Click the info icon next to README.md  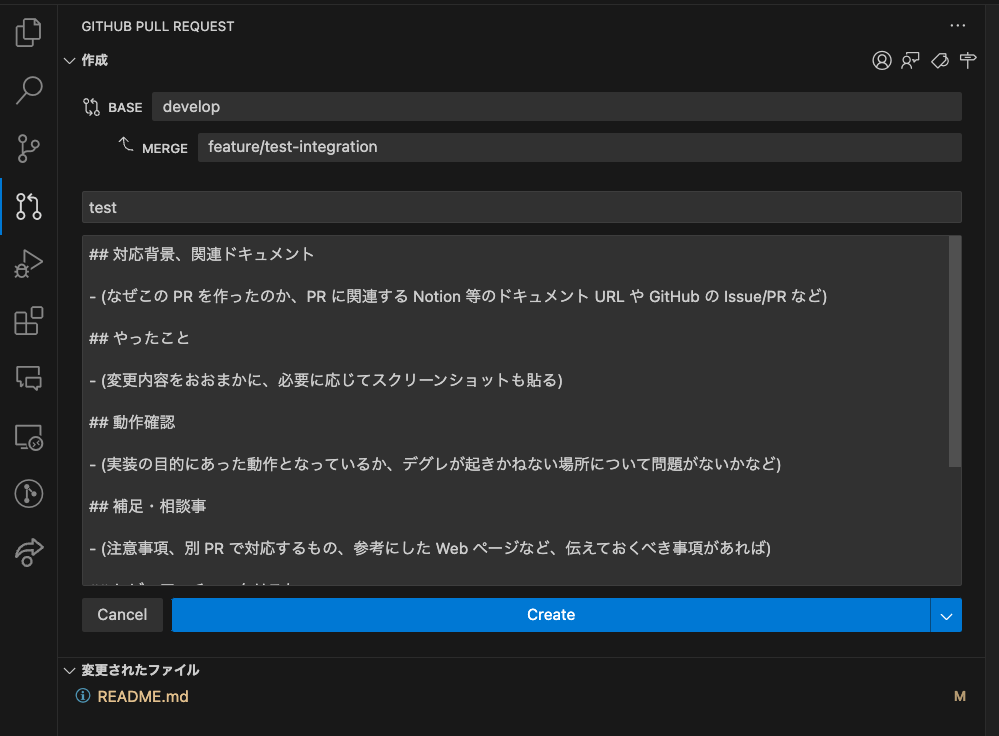[x=83, y=695]
